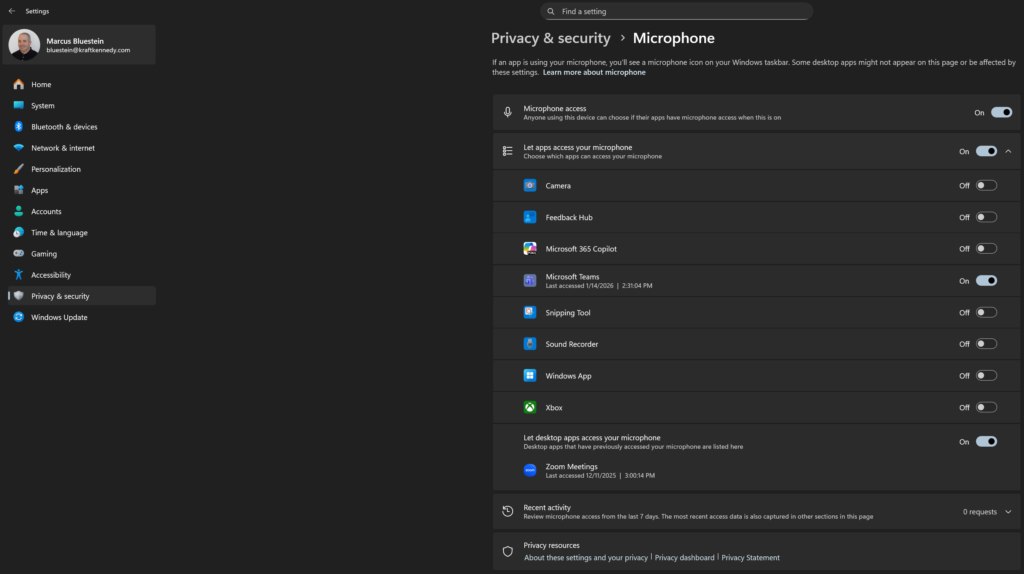Click the Microsoft 365 Copilot icon
The width and height of the screenshot is (1024, 574).
click(530, 249)
